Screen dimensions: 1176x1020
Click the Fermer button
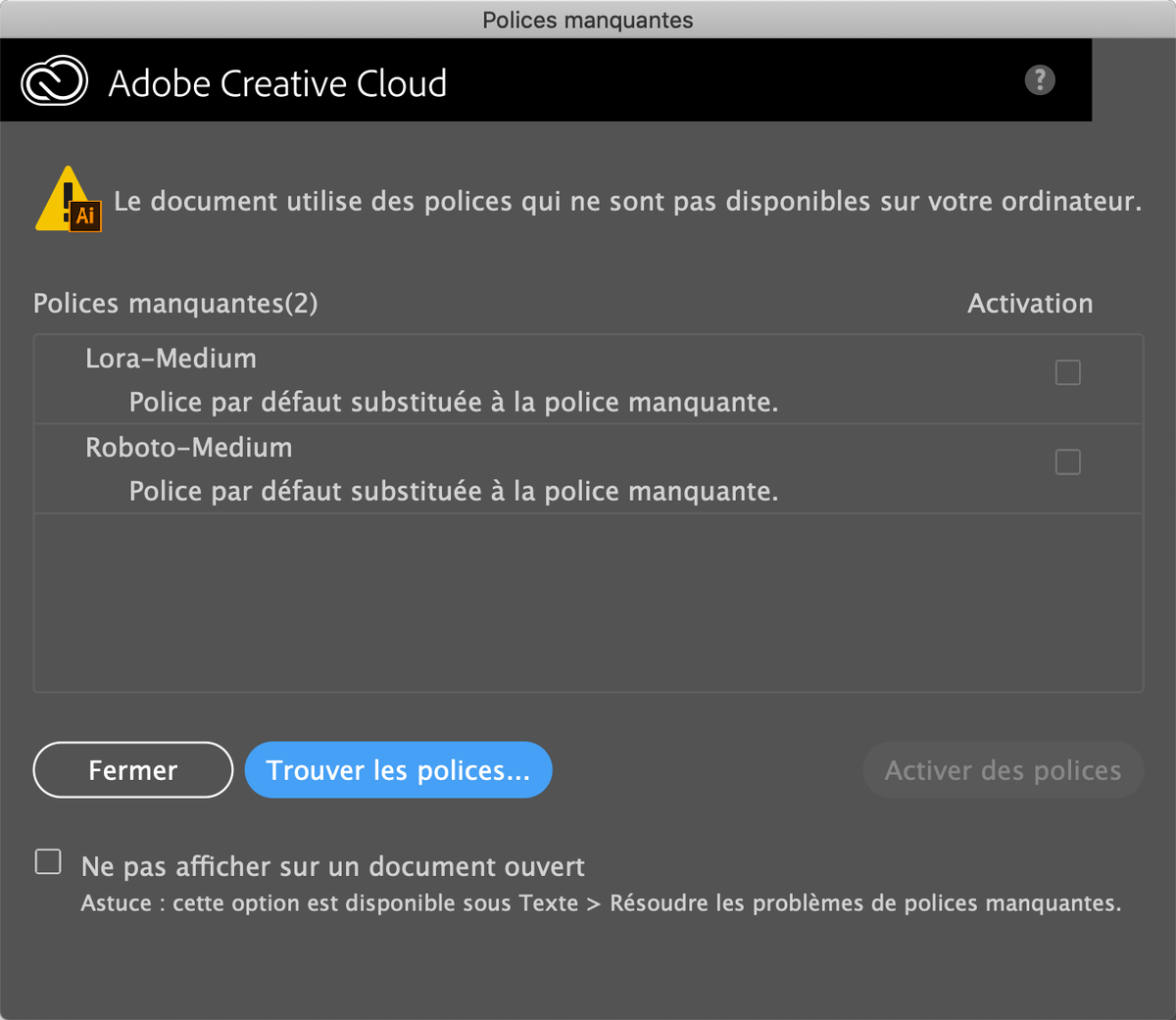click(x=133, y=770)
